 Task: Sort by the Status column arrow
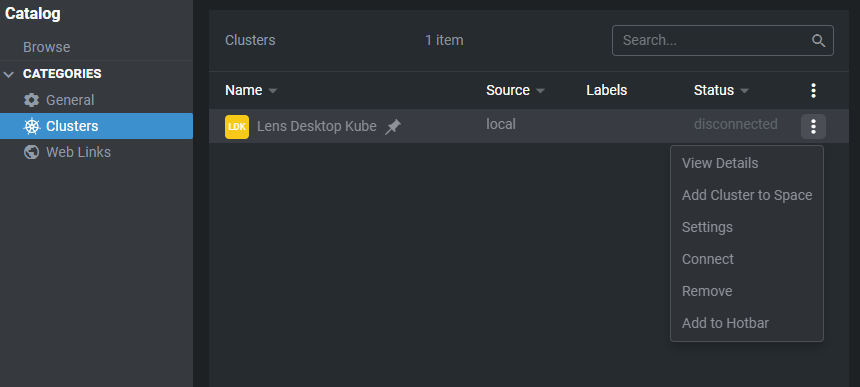tap(744, 91)
